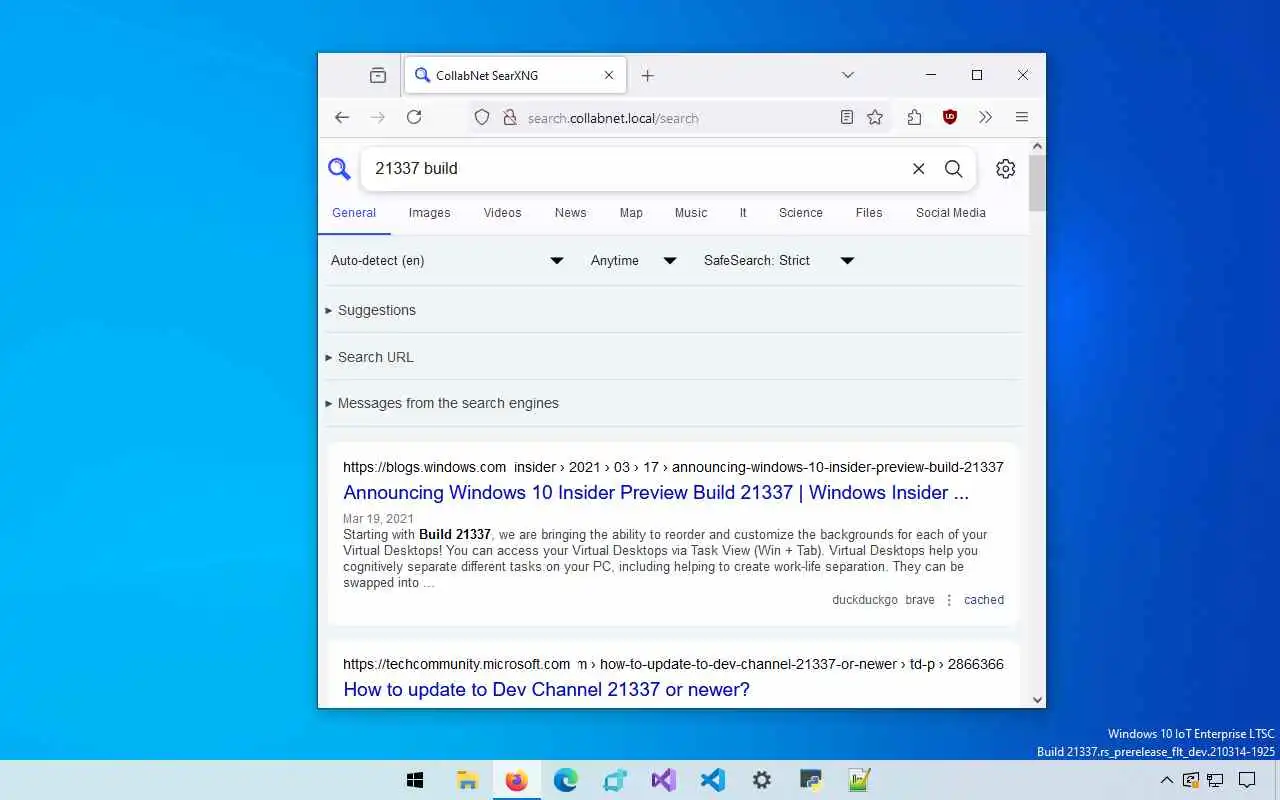Submit search with magnifier button
This screenshot has height=800, width=1280.
click(x=954, y=169)
